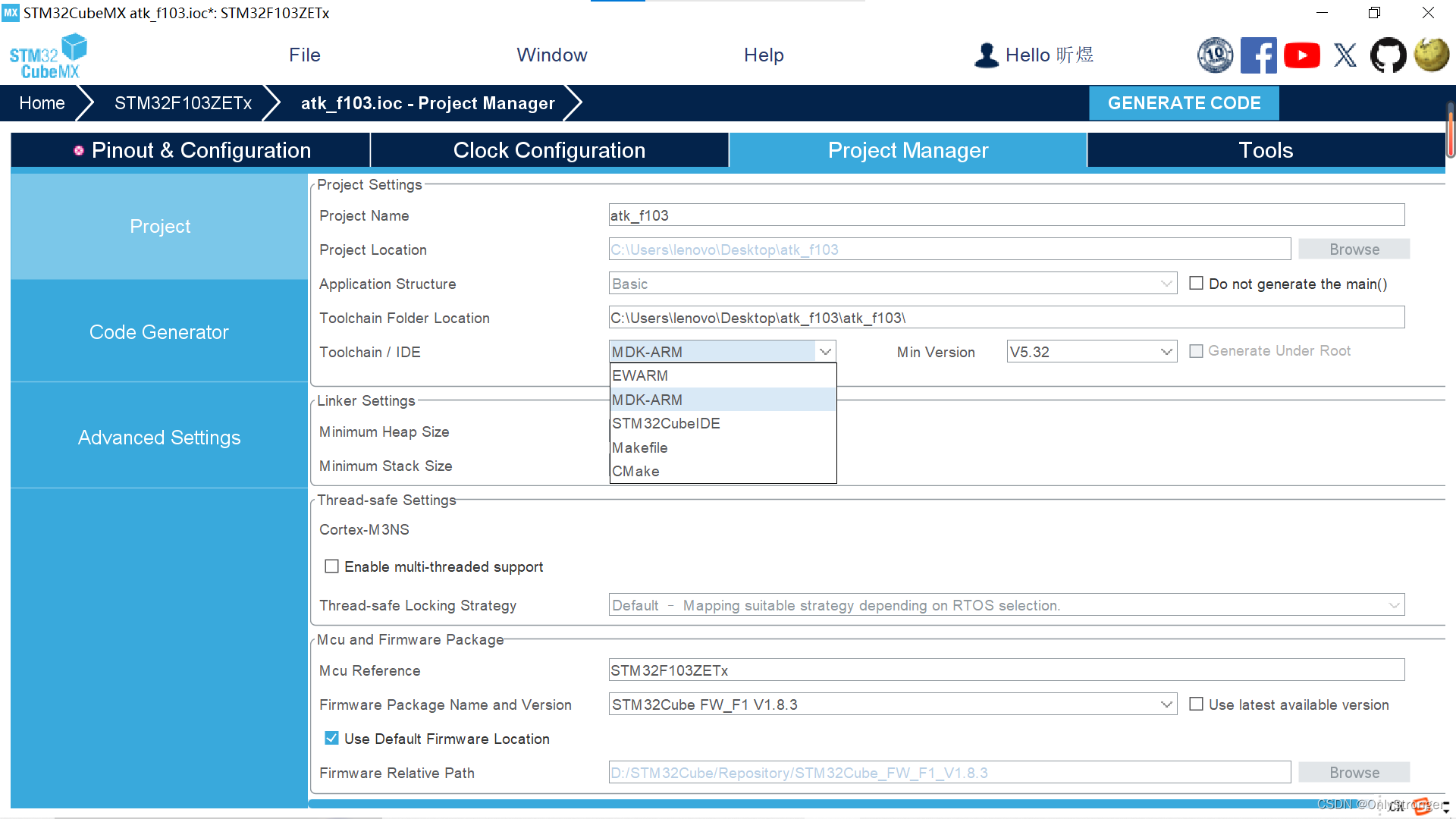Expand Firmware Package Name and Version dropdown

click(1166, 704)
